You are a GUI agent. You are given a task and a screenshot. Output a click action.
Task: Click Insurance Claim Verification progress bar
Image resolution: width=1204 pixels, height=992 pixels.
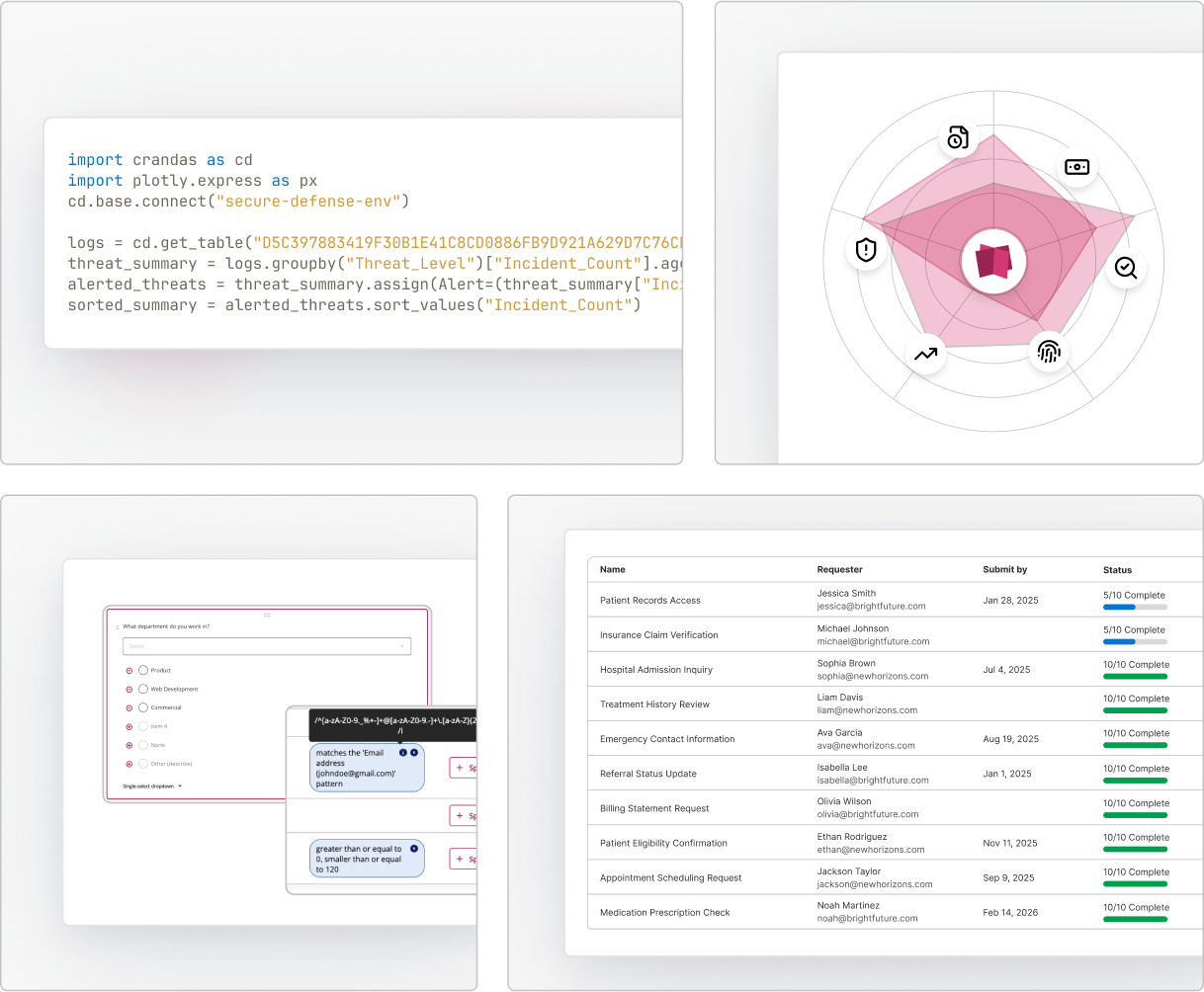(1135, 642)
